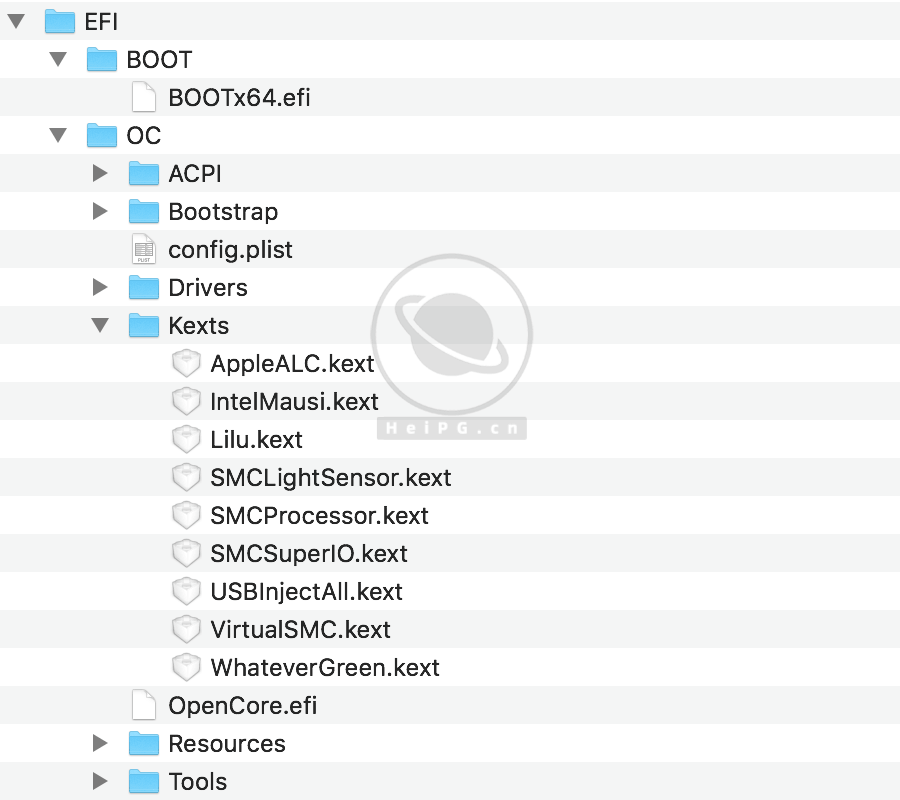Click the OpenCore.efi document icon
This screenshot has height=800, width=900.
tap(144, 705)
